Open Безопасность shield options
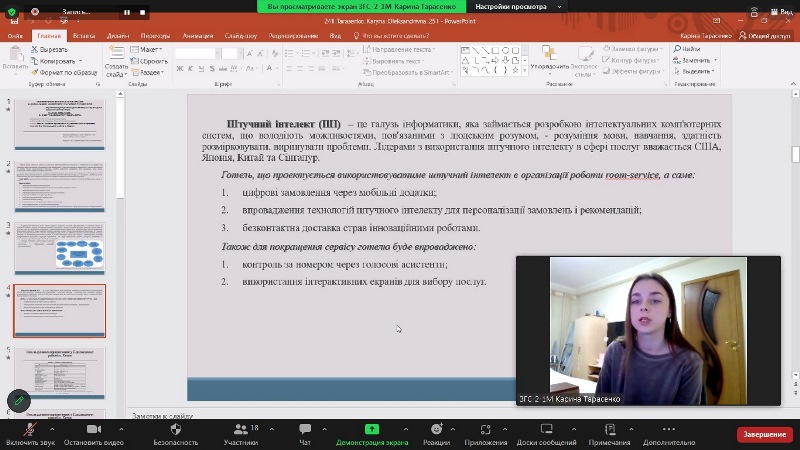This screenshot has width=800, height=450. (x=176, y=434)
